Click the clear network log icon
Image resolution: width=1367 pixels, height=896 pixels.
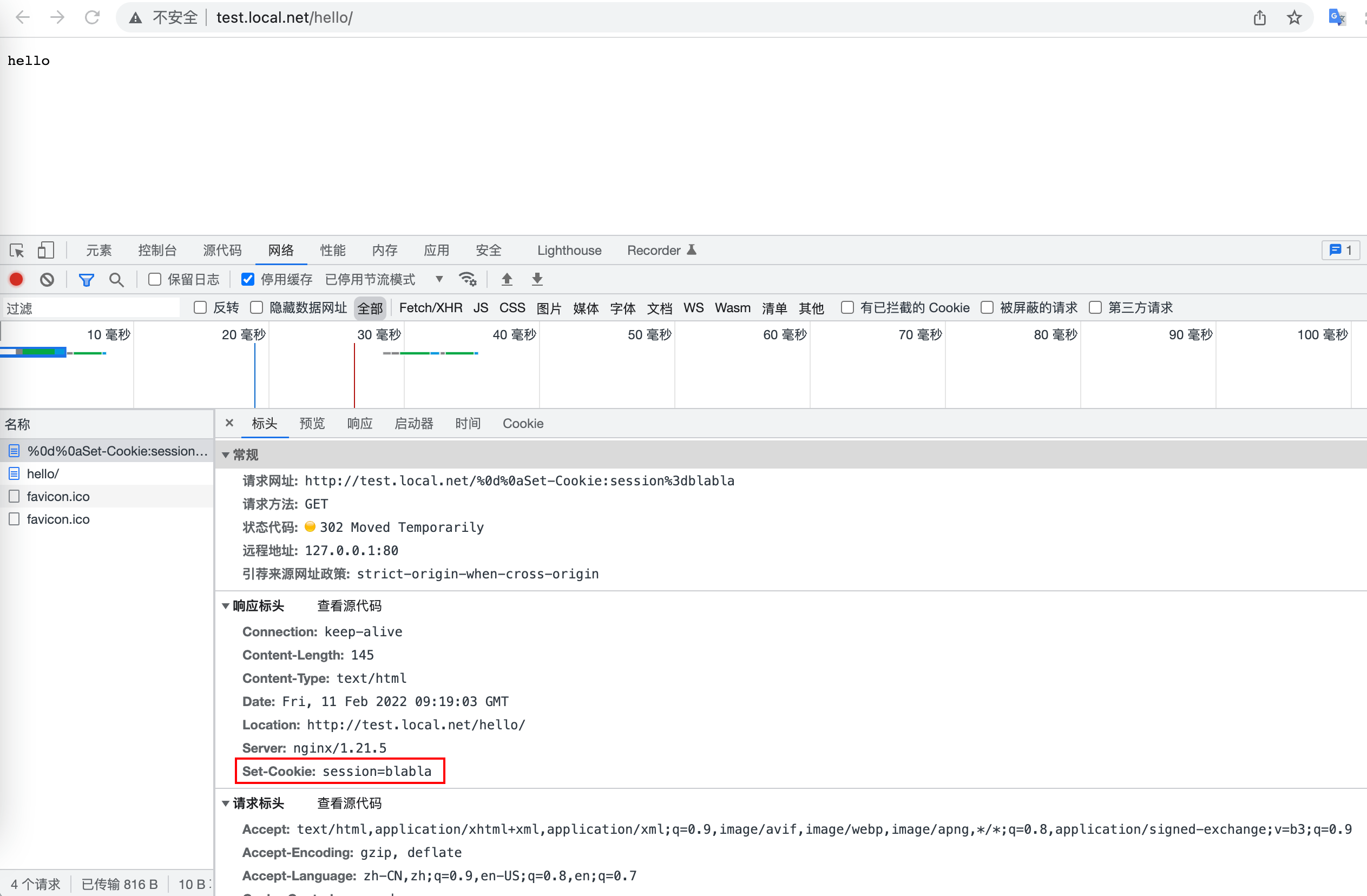[47, 280]
